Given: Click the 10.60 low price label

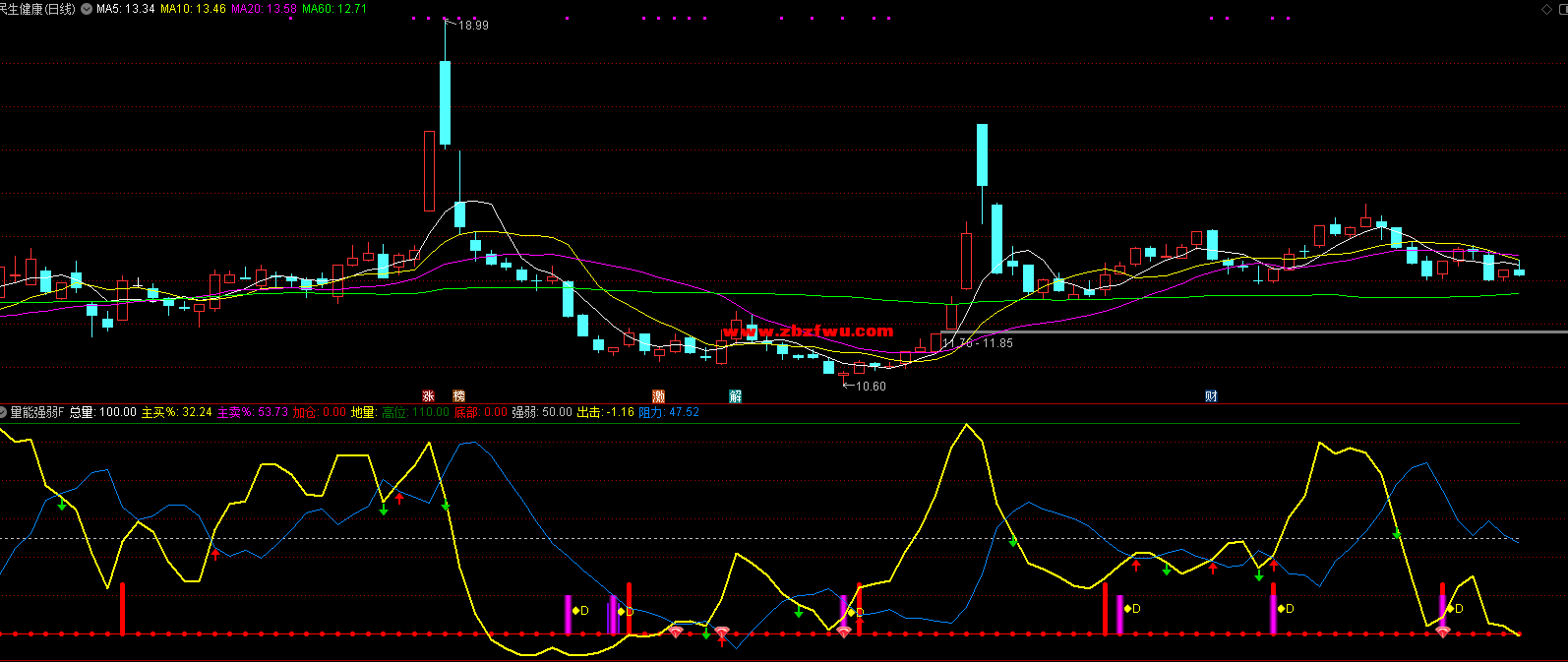Looking at the screenshot, I should pyautogui.click(x=871, y=387).
